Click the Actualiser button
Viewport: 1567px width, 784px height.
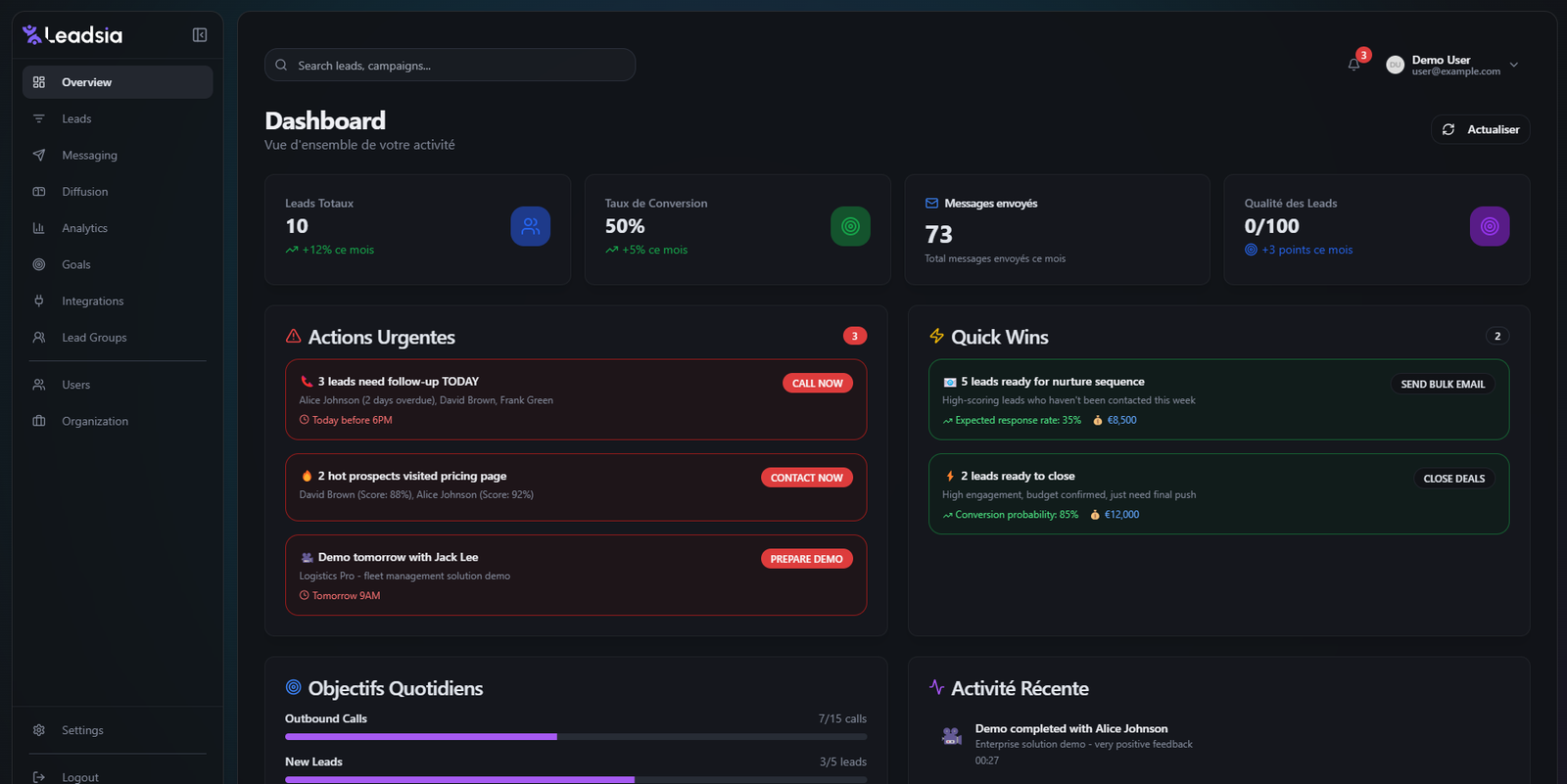click(1481, 129)
